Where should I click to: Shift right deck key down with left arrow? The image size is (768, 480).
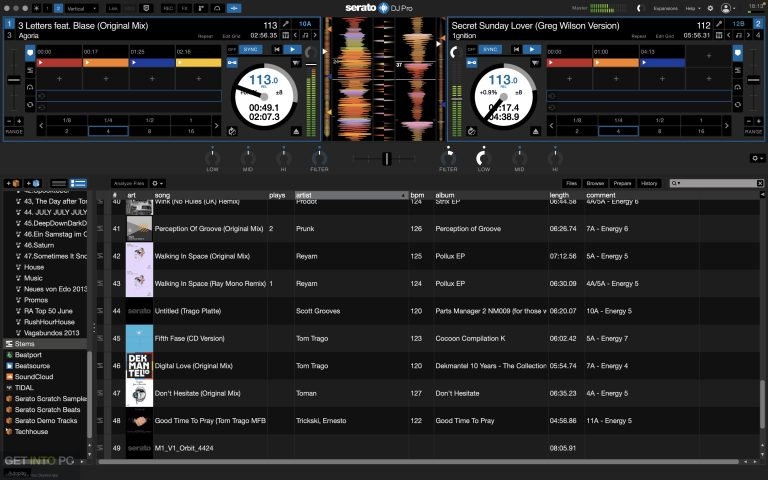tap(728, 35)
